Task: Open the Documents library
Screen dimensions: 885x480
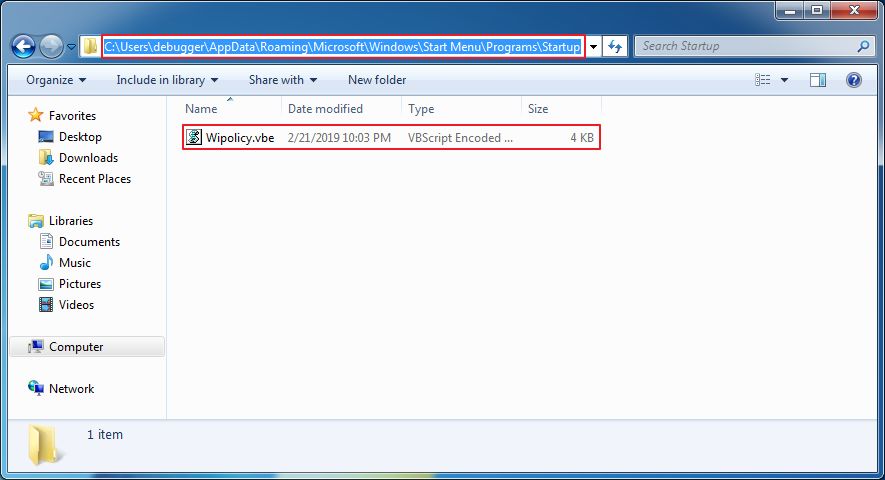Action: tap(89, 242)
